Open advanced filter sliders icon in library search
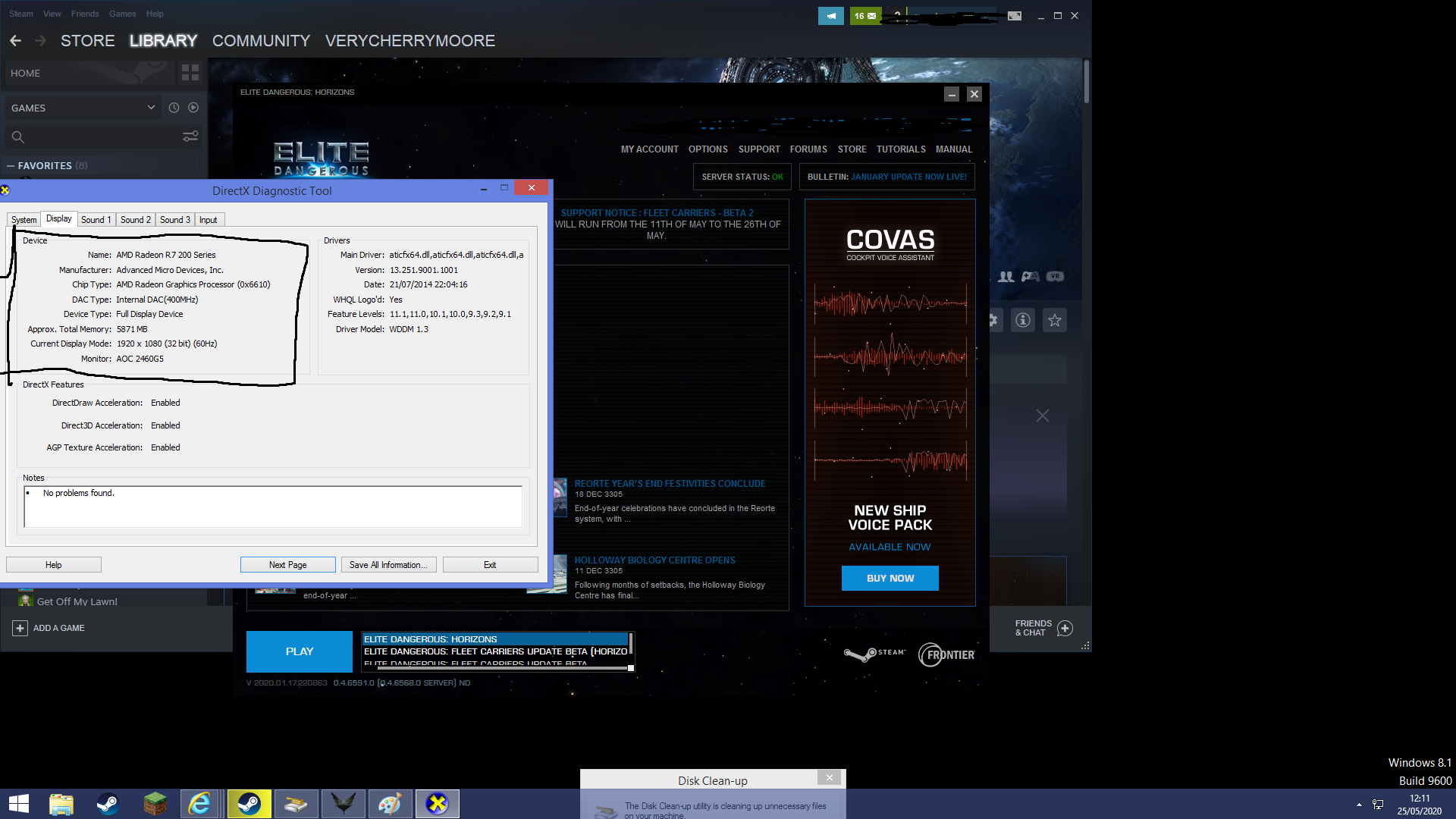 pyautogui.click(x=190, y=136)
